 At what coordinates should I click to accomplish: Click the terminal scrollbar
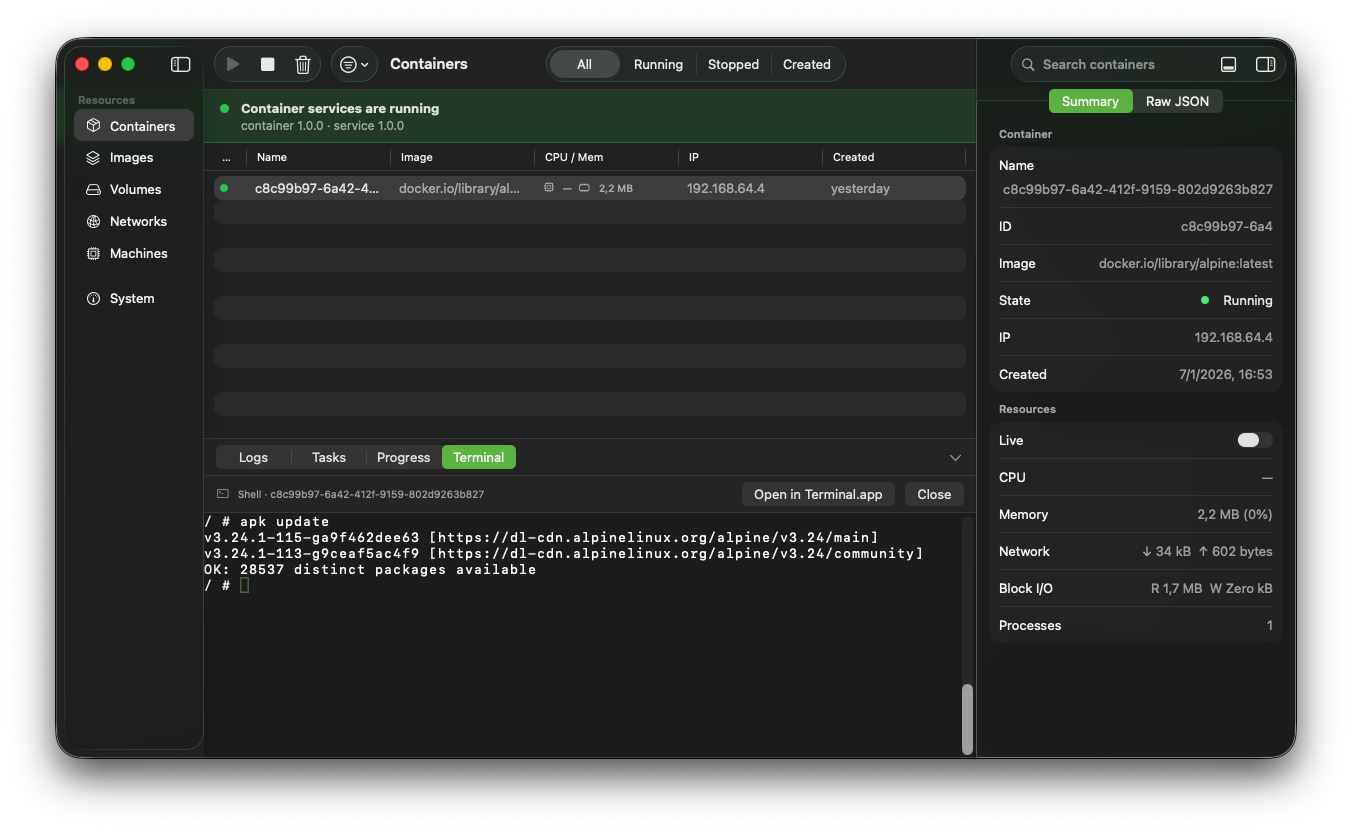pos(967,719)
